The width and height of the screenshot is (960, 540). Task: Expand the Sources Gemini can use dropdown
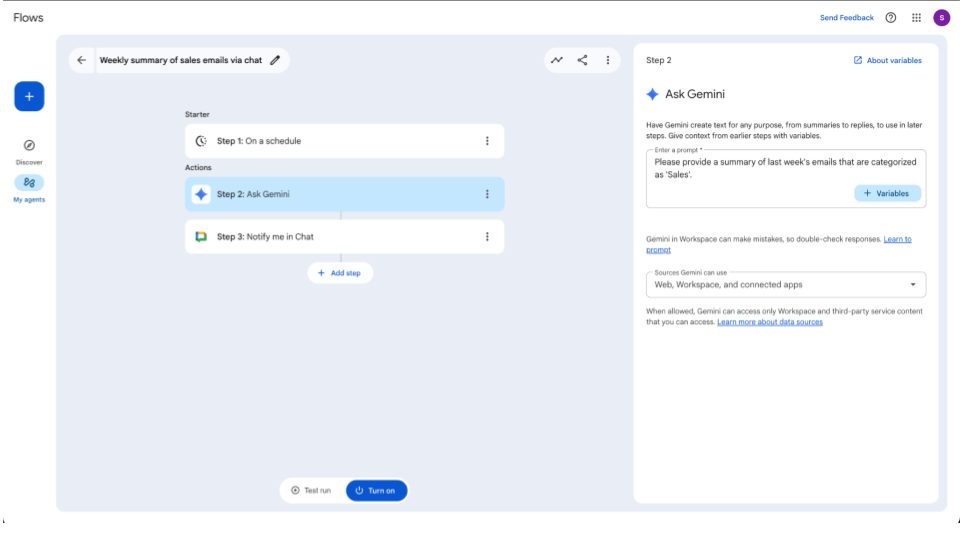tap(785, 284)
